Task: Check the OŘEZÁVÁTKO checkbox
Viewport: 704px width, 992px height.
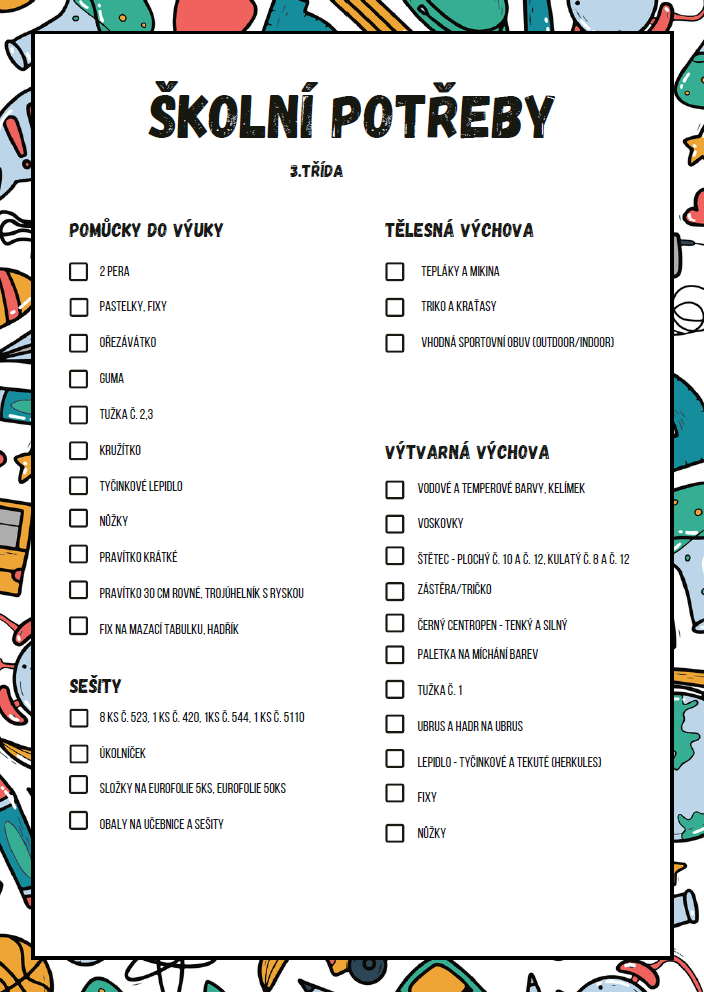Action: 78,343
